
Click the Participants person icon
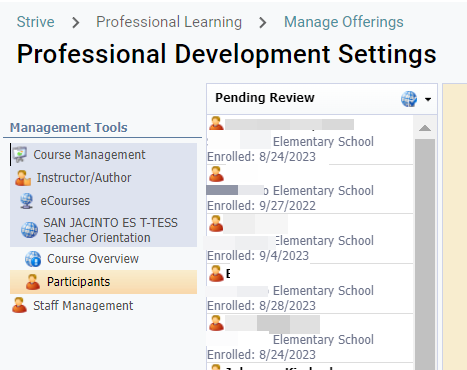coord(33,282)
